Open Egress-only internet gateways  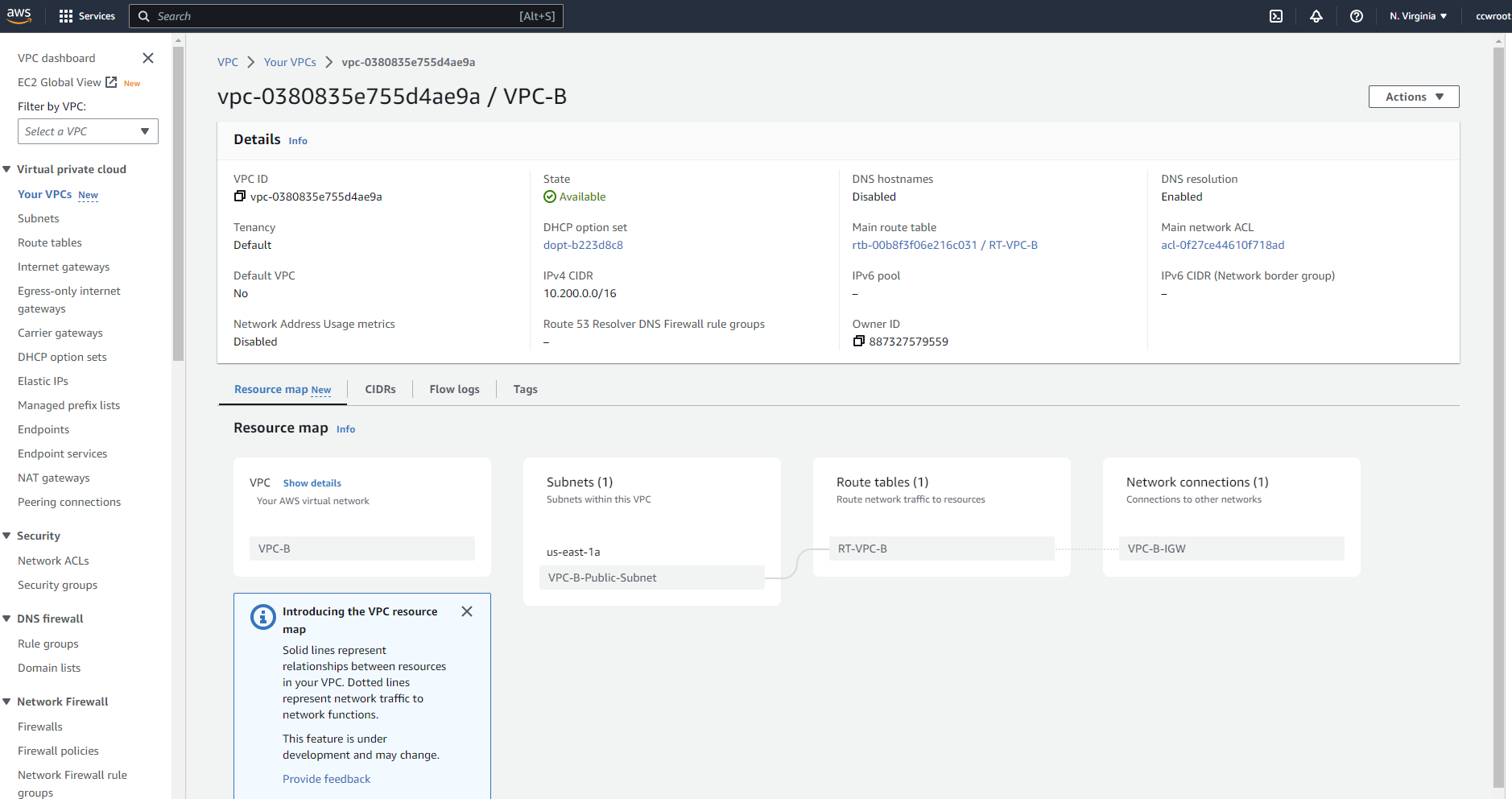click(69, 300)
